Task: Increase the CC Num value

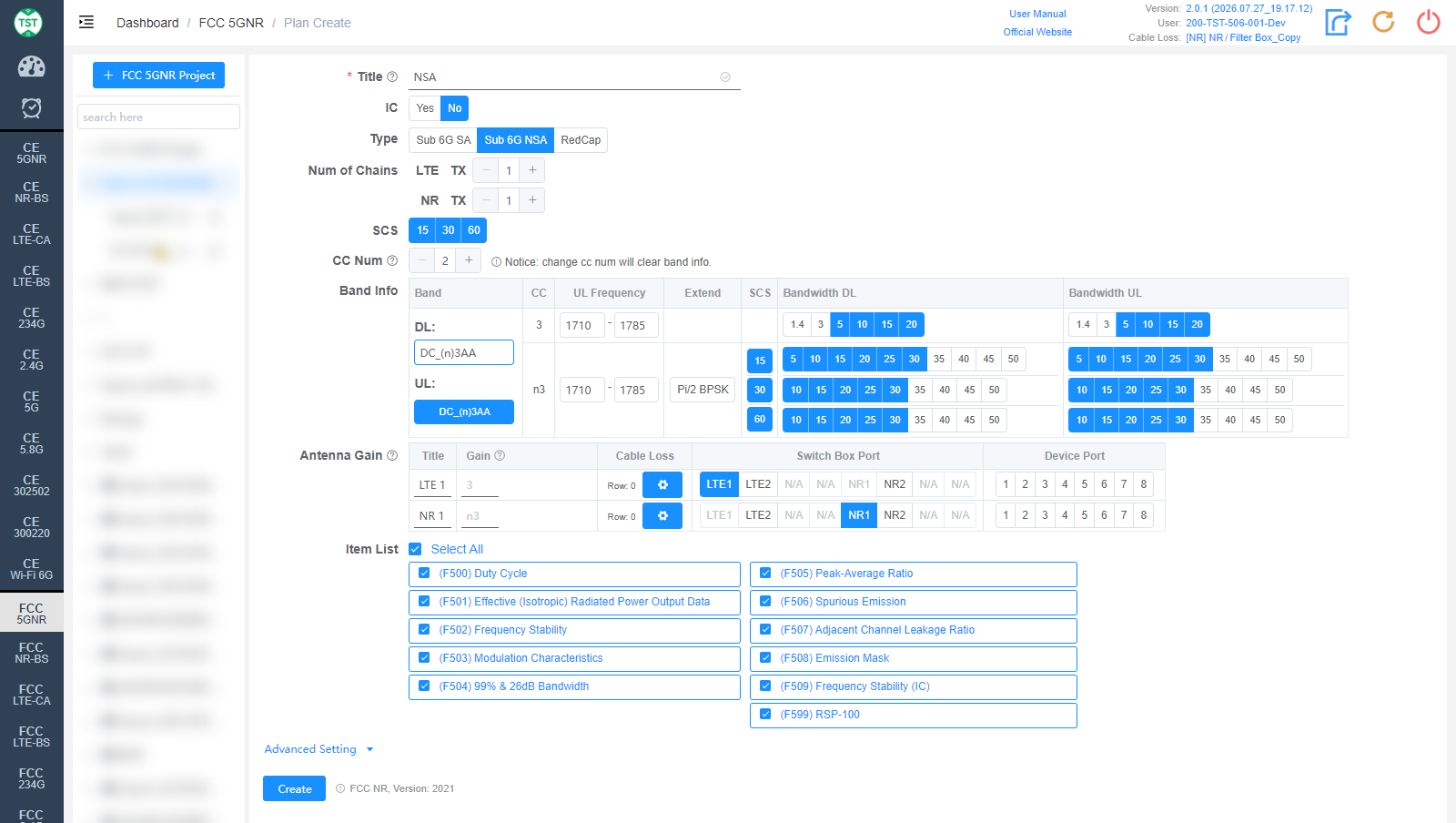Action: (469, 260)
